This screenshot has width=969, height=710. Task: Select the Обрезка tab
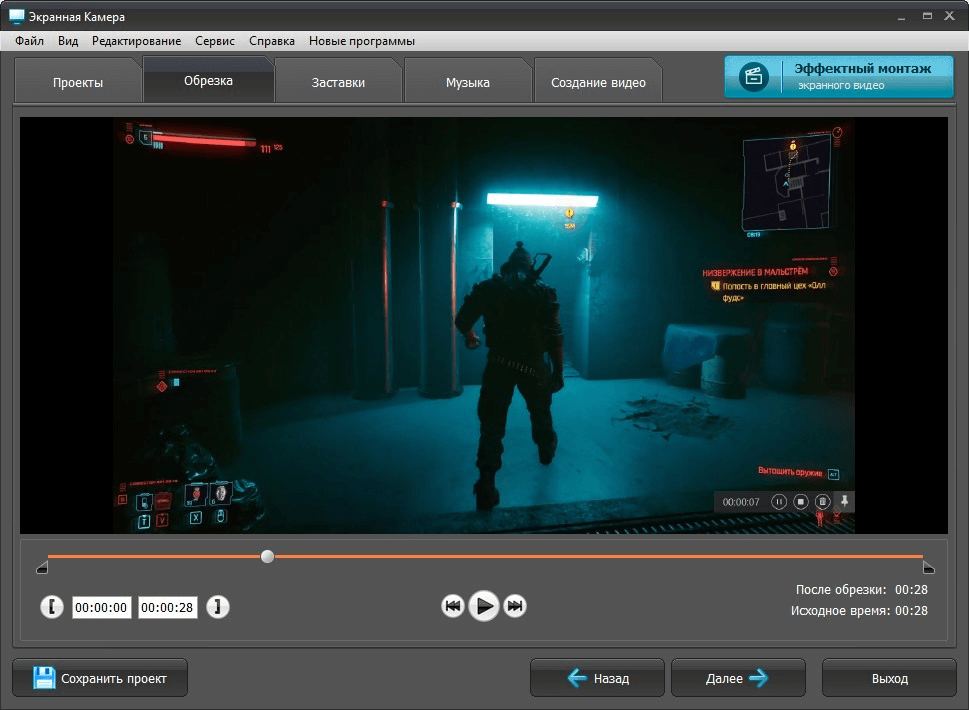click(x=208, y=80)
